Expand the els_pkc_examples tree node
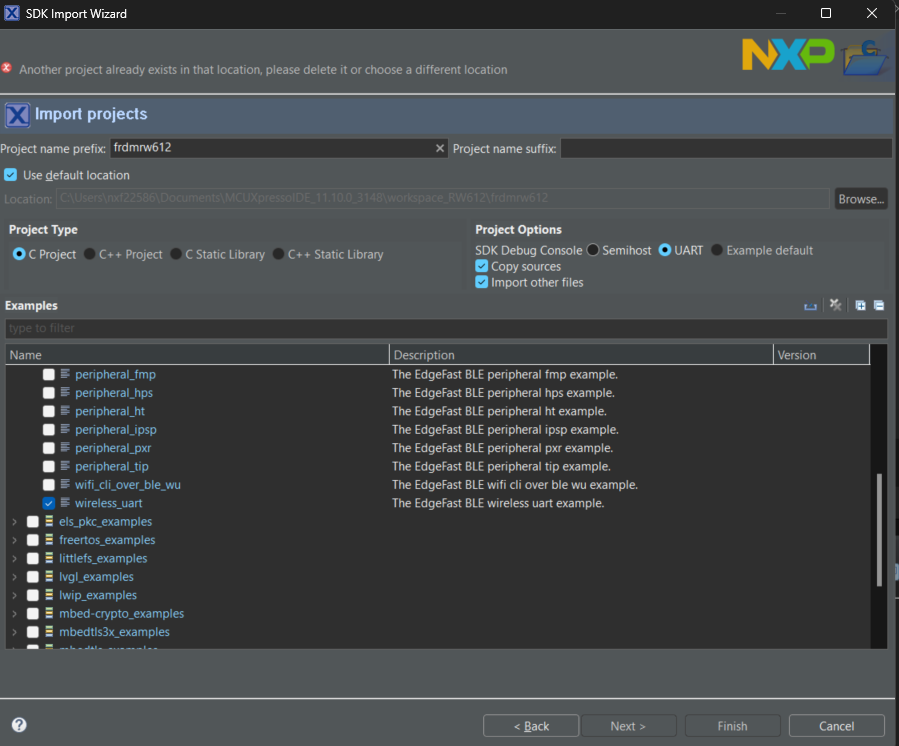This screenshot has height=746, width=899. point(14,522)
